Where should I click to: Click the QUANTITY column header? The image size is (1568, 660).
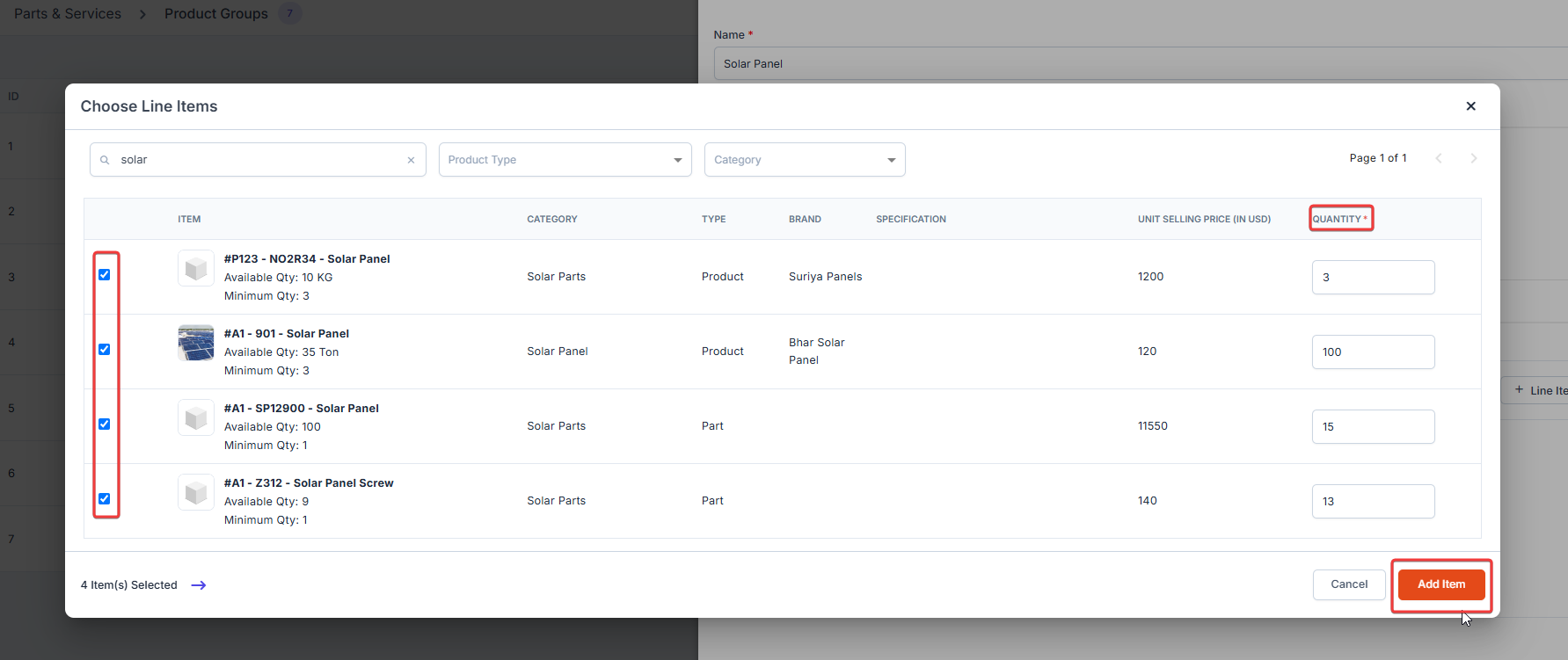[1339, 219]
